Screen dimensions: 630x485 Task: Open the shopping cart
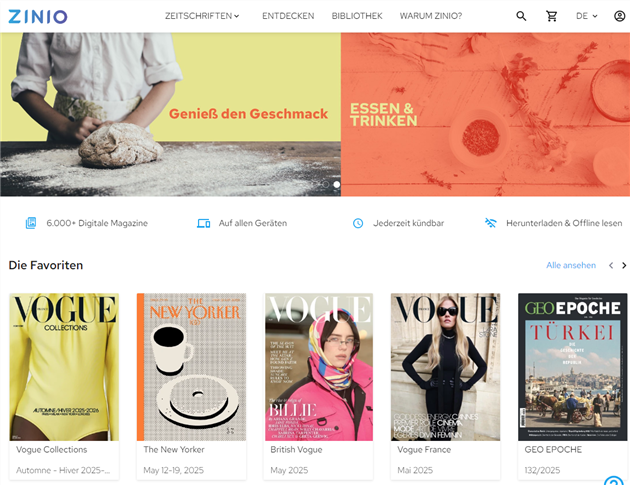point(552,16)
